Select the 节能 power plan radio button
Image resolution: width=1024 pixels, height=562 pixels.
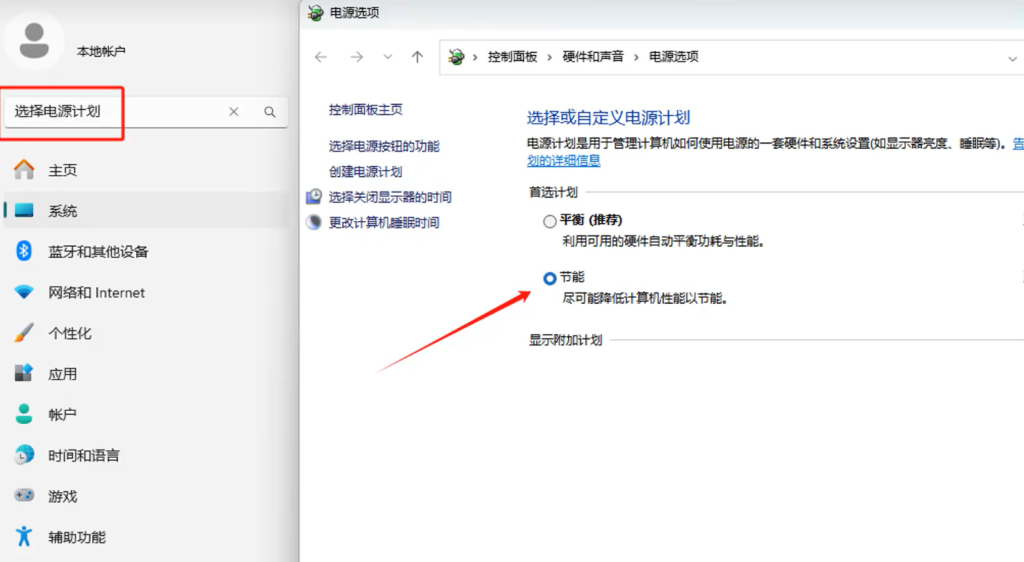pos(550,278)
